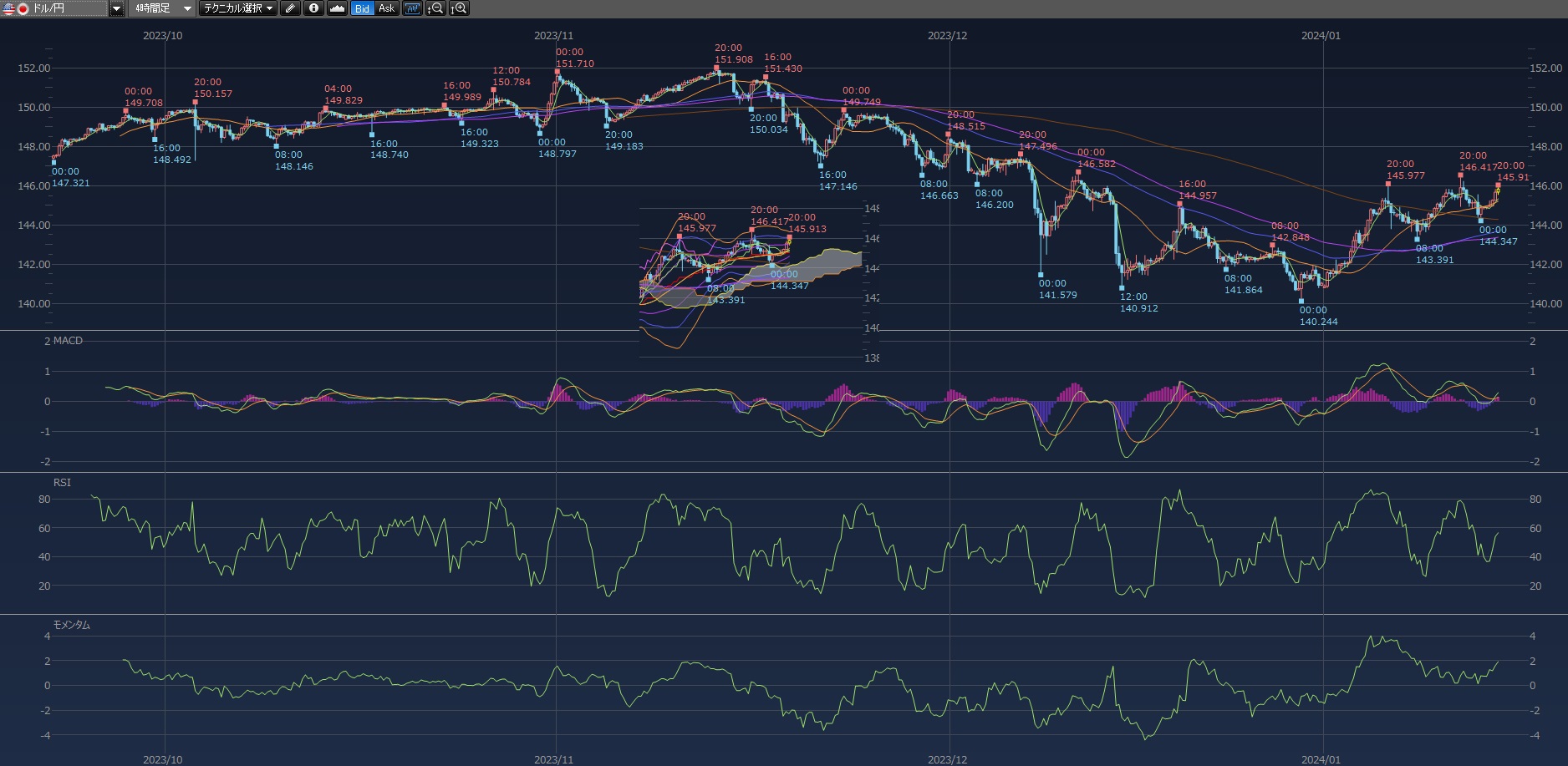
Task: Click the chart display settings icon
Action: (x=412, y=8)
